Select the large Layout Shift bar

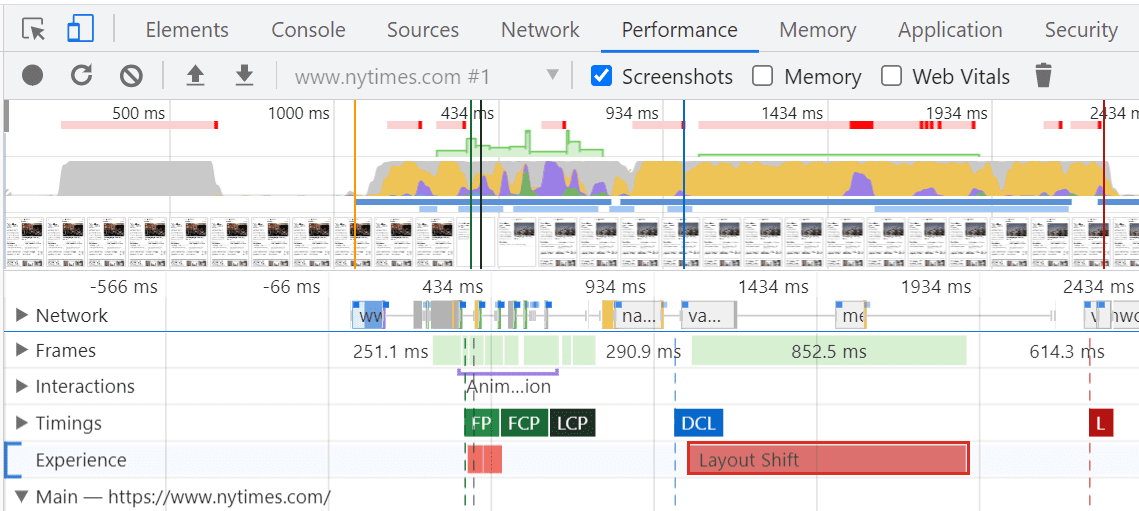coord(827,459)
